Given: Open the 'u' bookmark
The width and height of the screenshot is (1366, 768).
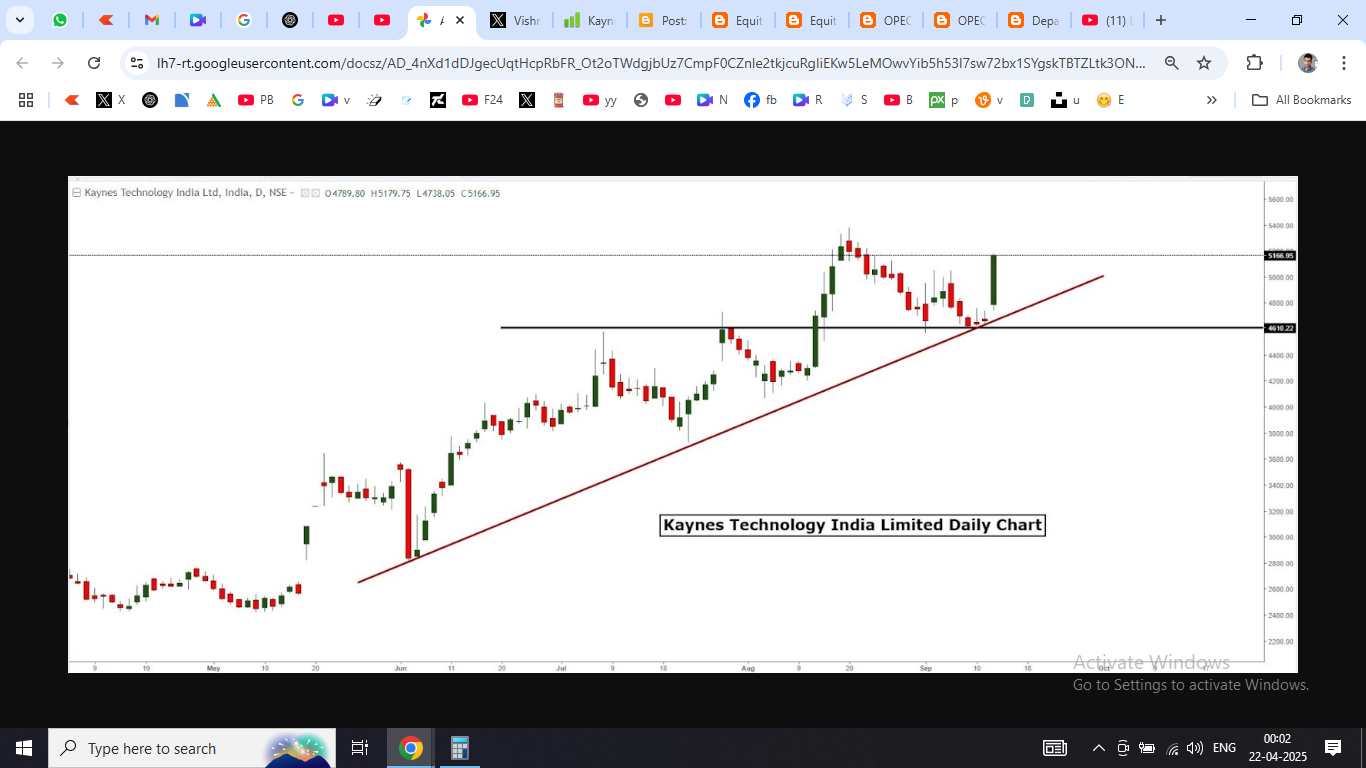Looking at the screenshot, I should [1065, 100].
